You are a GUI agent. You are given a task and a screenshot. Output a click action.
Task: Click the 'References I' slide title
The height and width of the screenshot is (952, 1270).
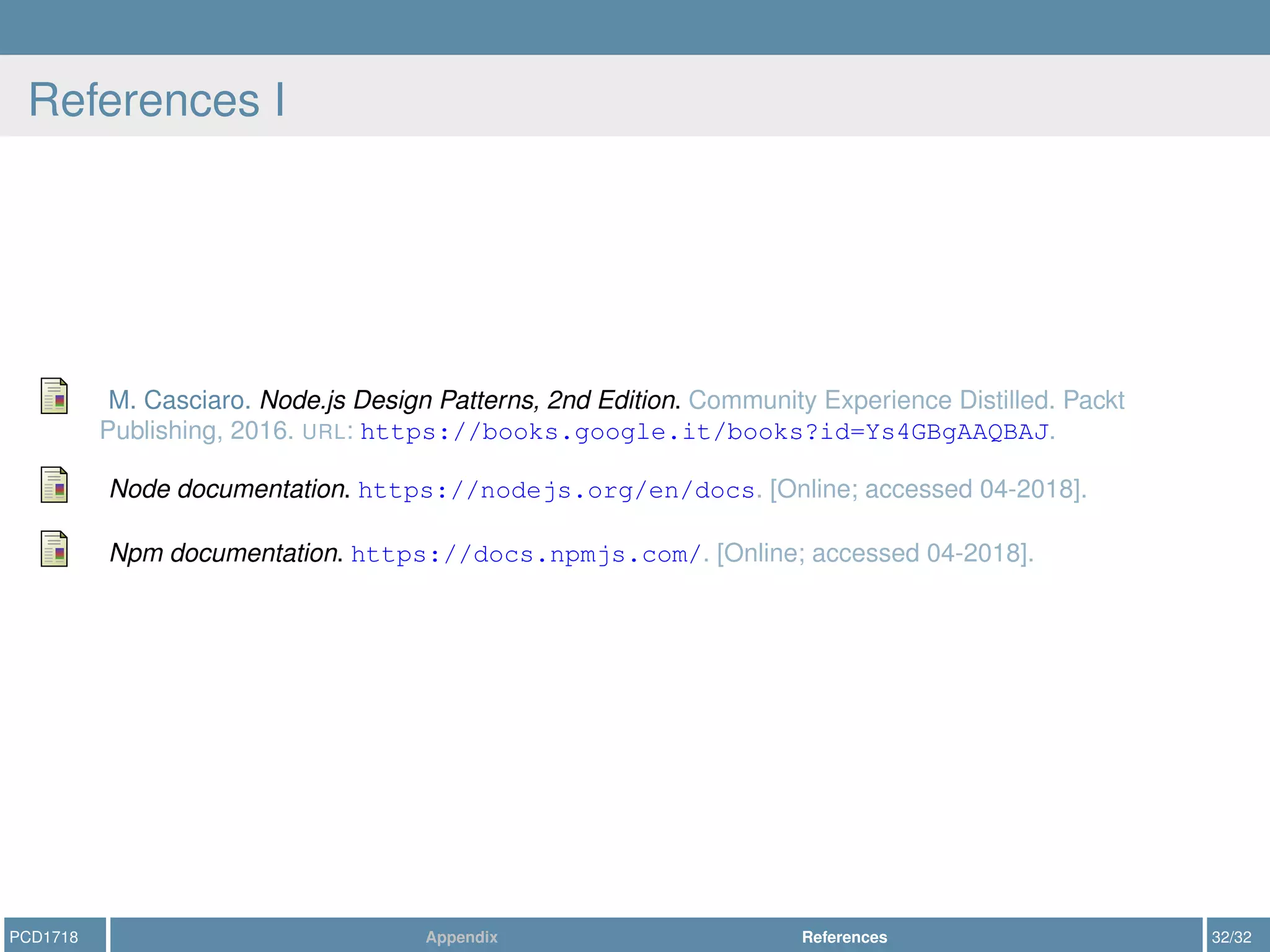pyautogui.click(x=157, y=99)
